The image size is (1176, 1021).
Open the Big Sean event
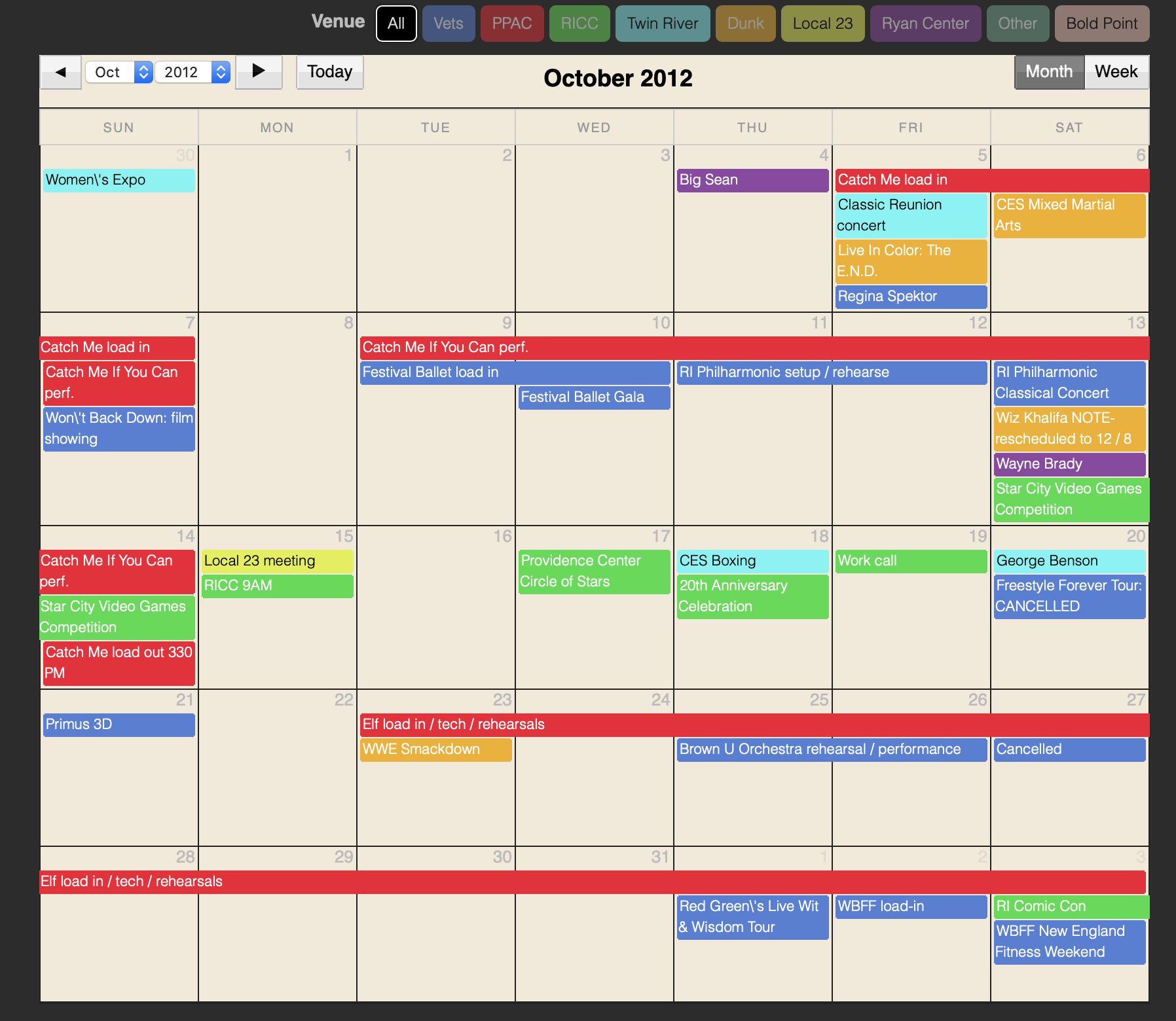[x=752, y=180]
